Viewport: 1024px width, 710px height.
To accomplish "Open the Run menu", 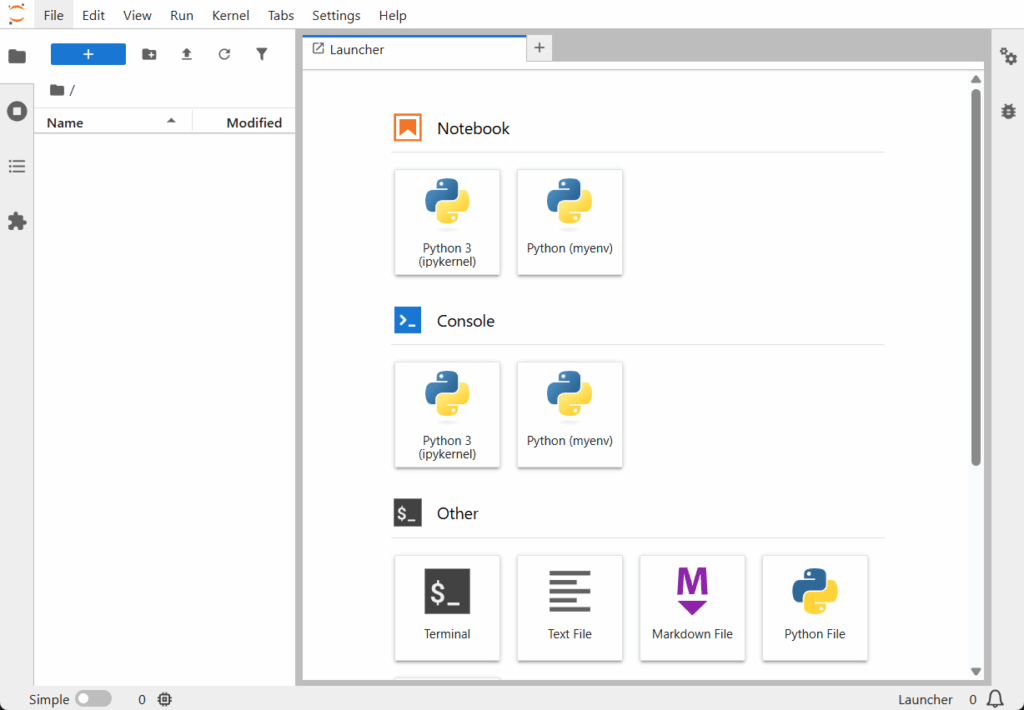I will [x=182, y=15].
